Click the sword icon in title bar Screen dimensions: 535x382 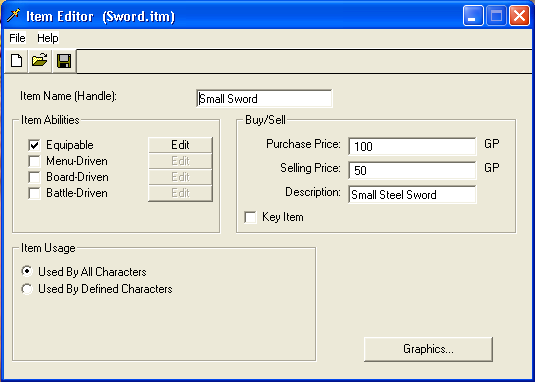(13, 16)
